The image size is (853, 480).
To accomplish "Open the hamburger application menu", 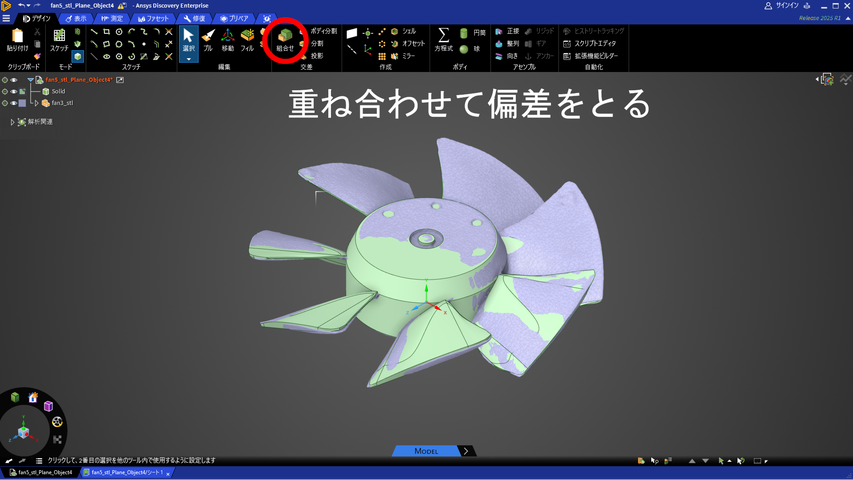I will (x=6, y=19).
